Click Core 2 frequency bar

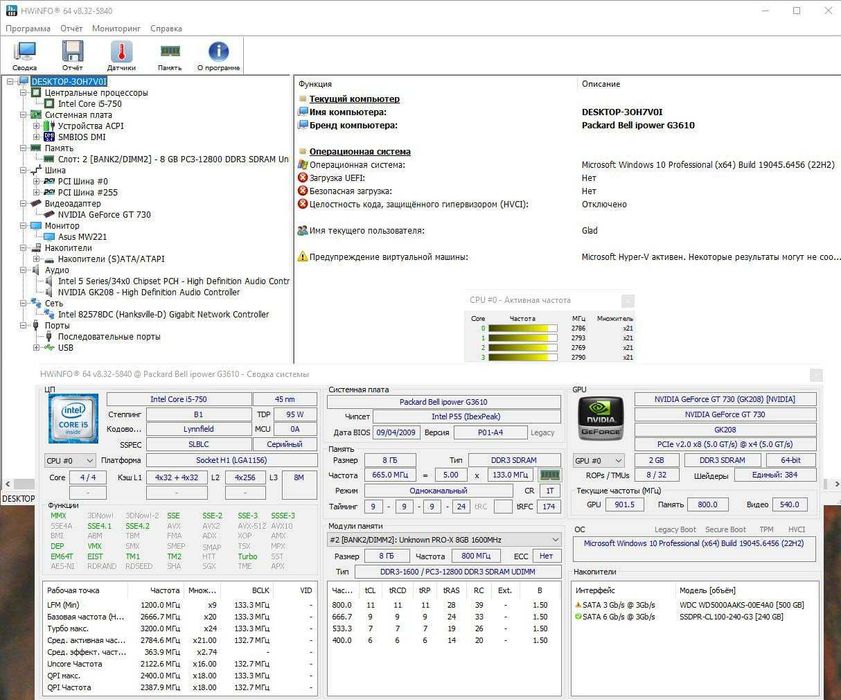(522, 348)
